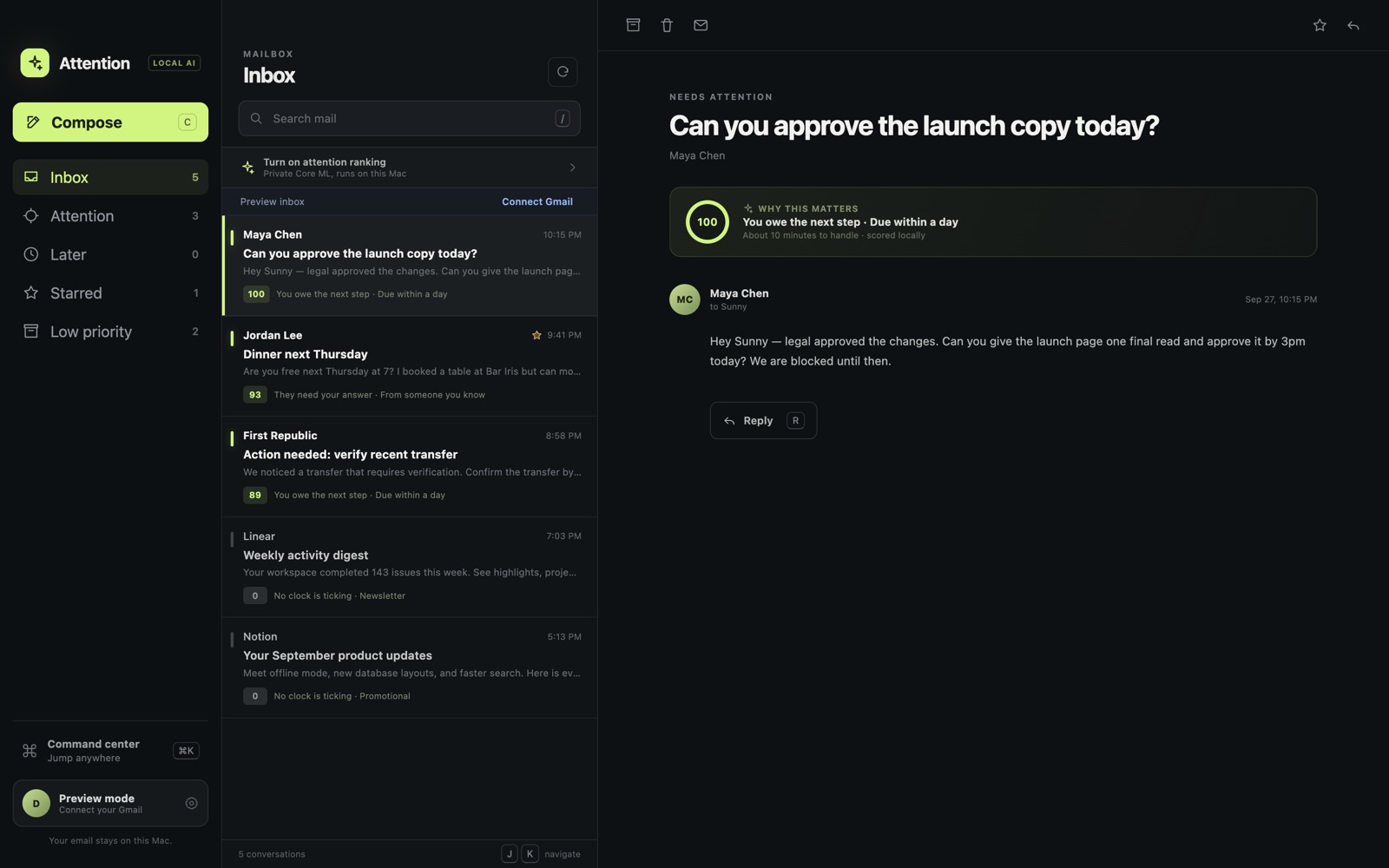The width and height of the screenshot is (1389, 868).
Task: Click the D profile avatar
Action: point(36,804)
